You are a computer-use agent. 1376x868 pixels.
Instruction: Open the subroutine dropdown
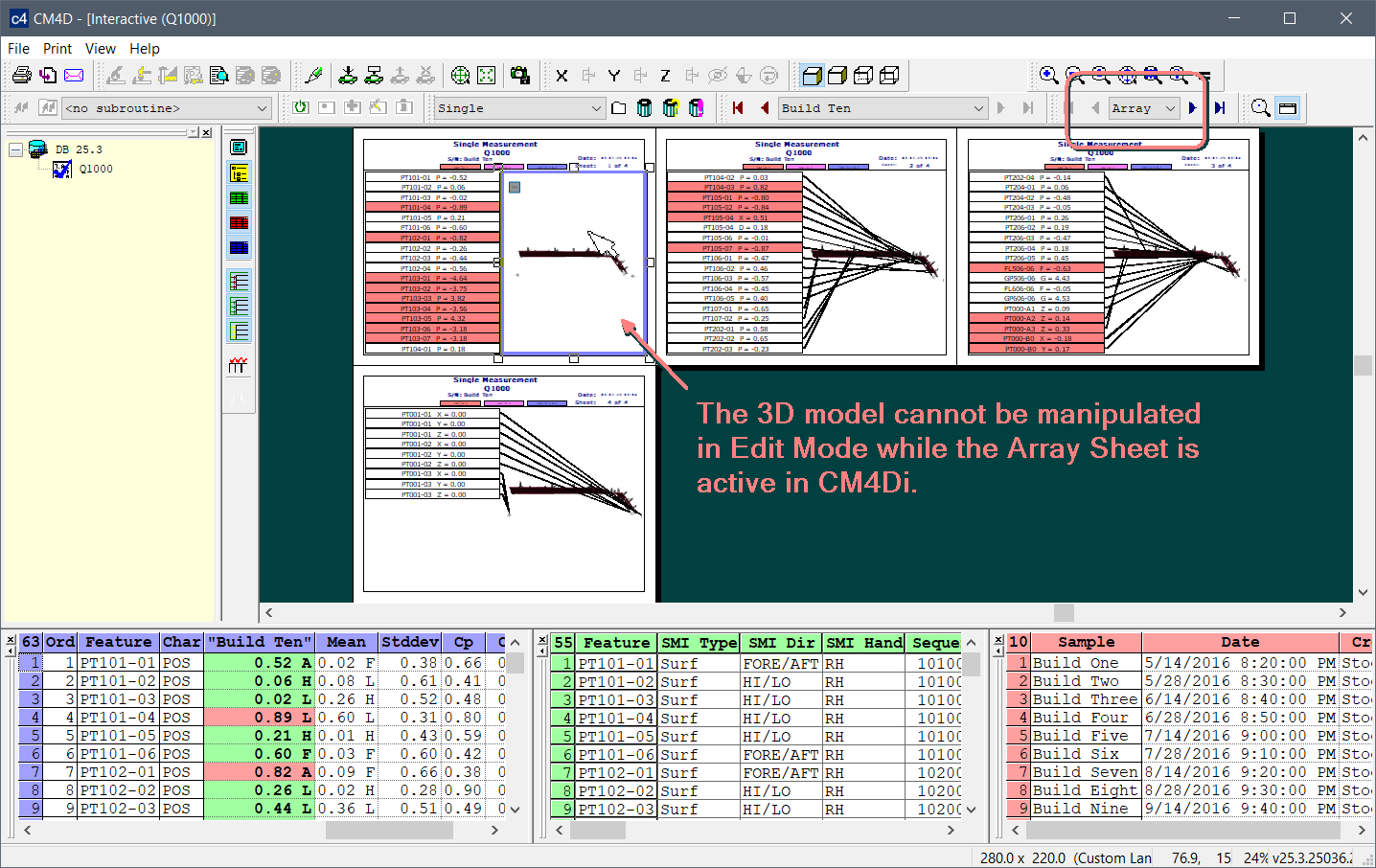tap(262, 108)
